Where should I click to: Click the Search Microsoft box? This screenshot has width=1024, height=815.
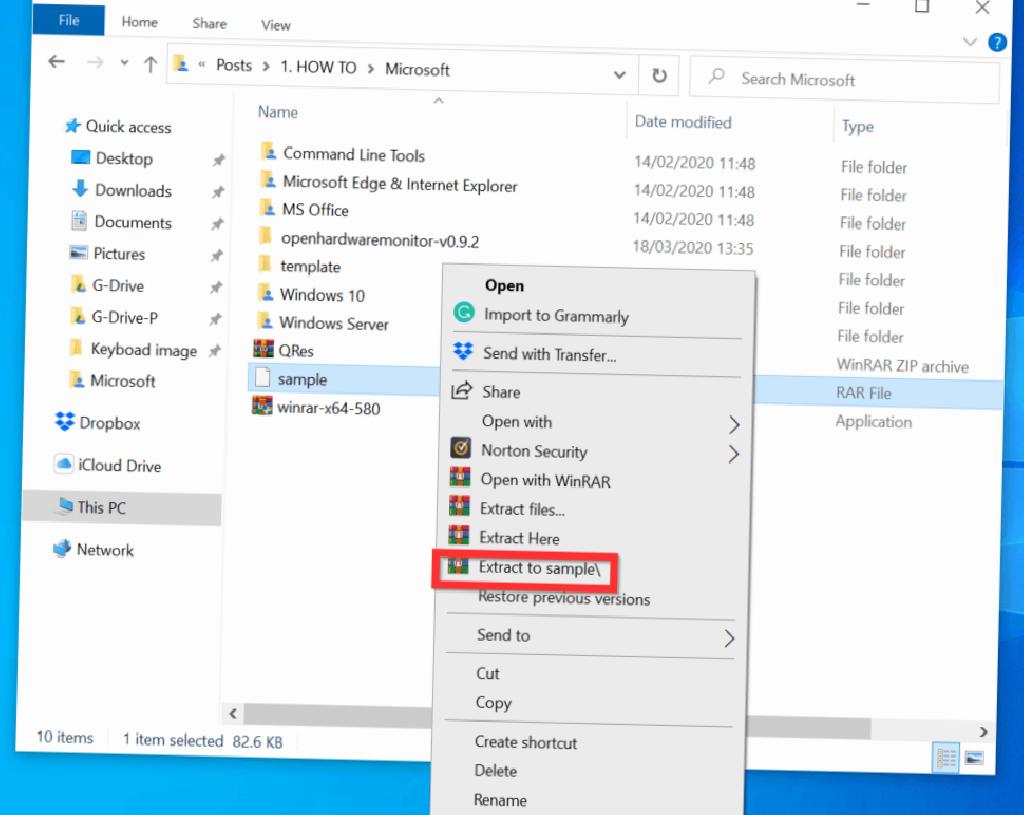point(844,80)
